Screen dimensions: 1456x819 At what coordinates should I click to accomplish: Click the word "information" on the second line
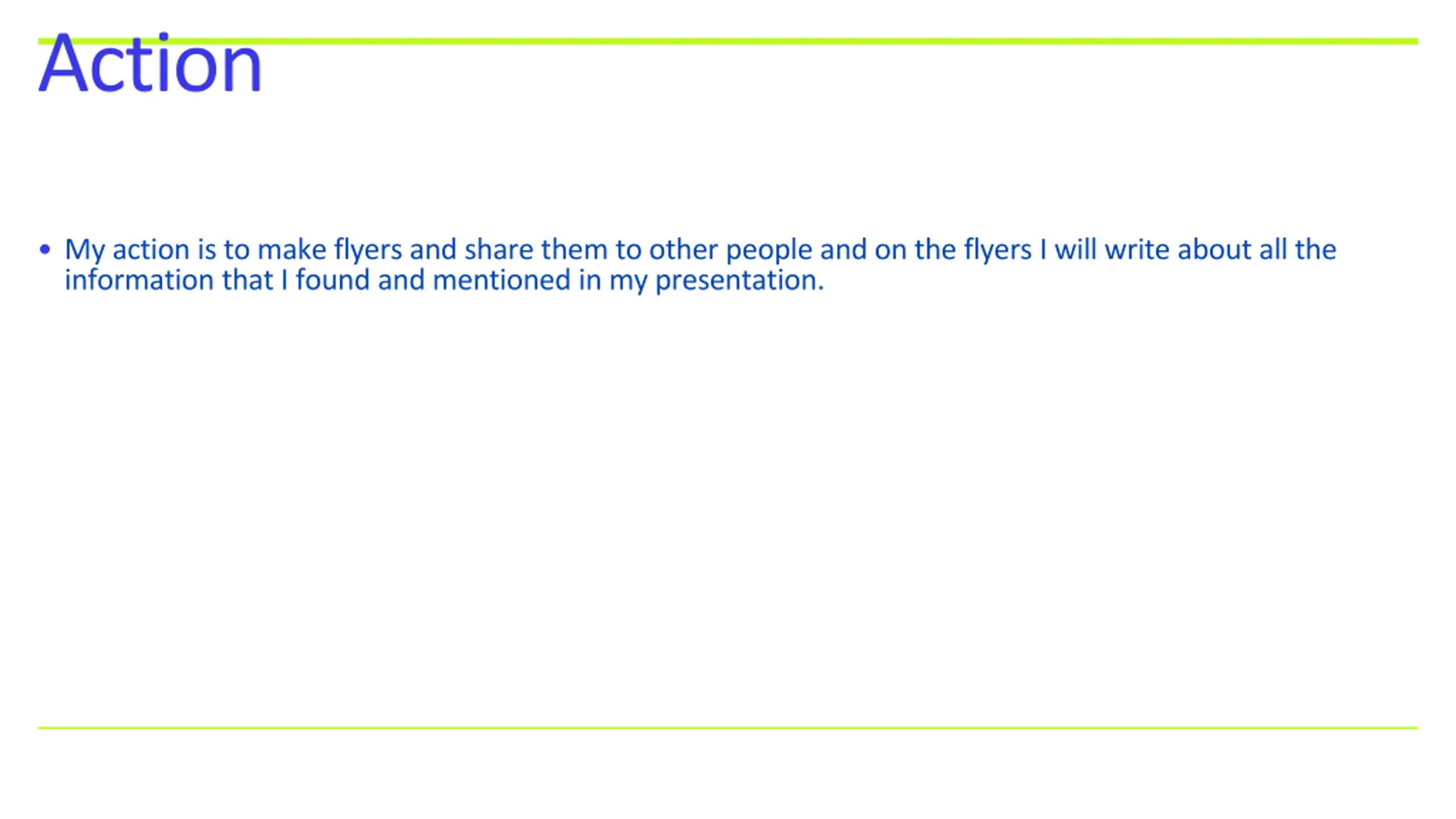click(139, 280)
